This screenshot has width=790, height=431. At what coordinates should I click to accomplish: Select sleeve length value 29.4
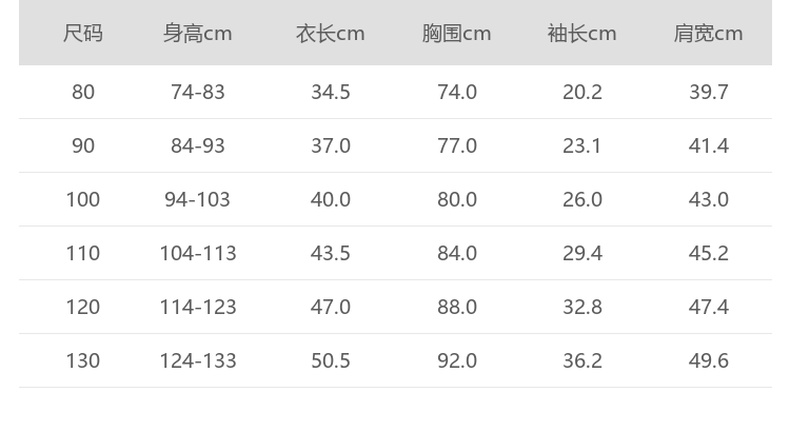tap(582, 254)
